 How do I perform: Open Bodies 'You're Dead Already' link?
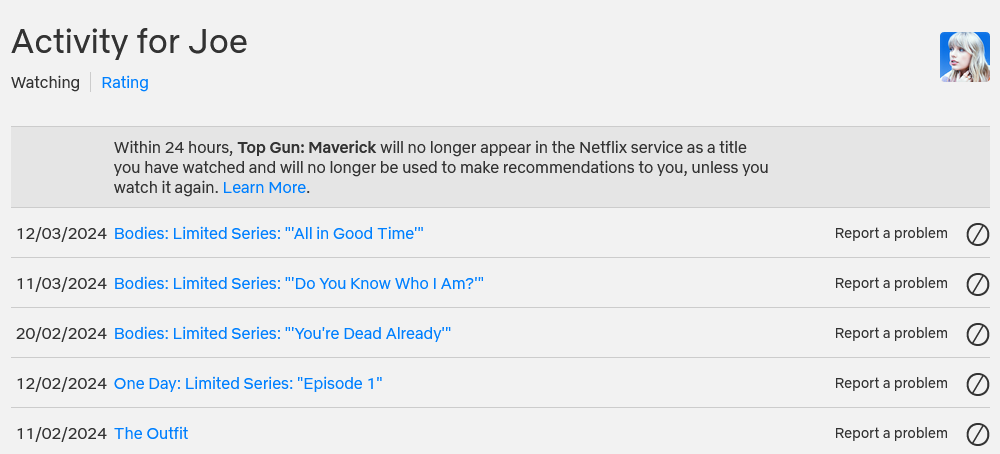283,334
